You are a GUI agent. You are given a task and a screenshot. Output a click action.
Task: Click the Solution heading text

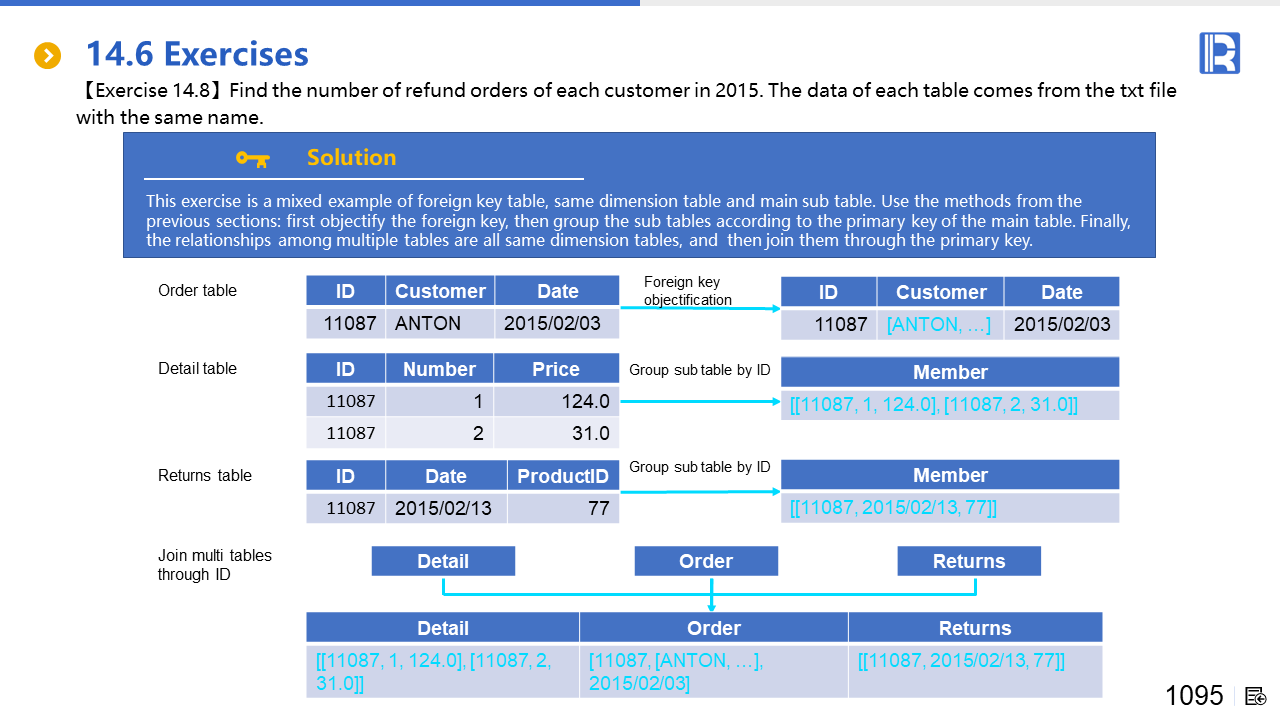351,157
